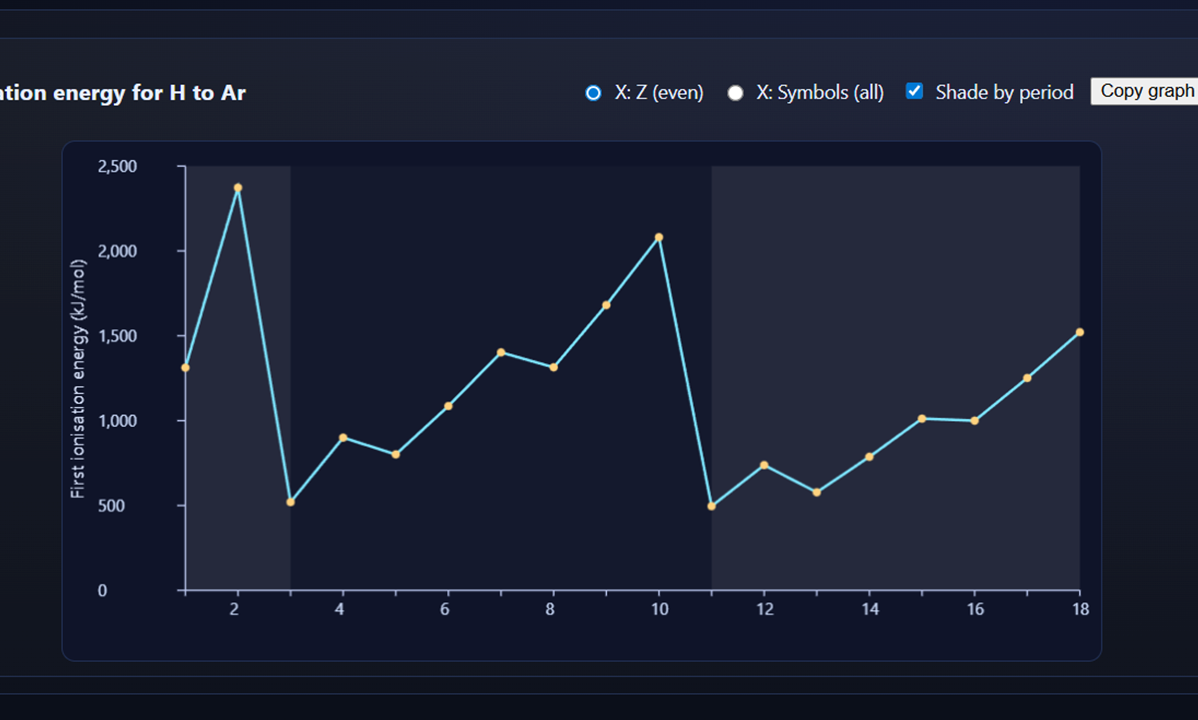Click the sodium data point at Z=11
The height and width of the screenshot is (720, 1198).
coord(712,505)
